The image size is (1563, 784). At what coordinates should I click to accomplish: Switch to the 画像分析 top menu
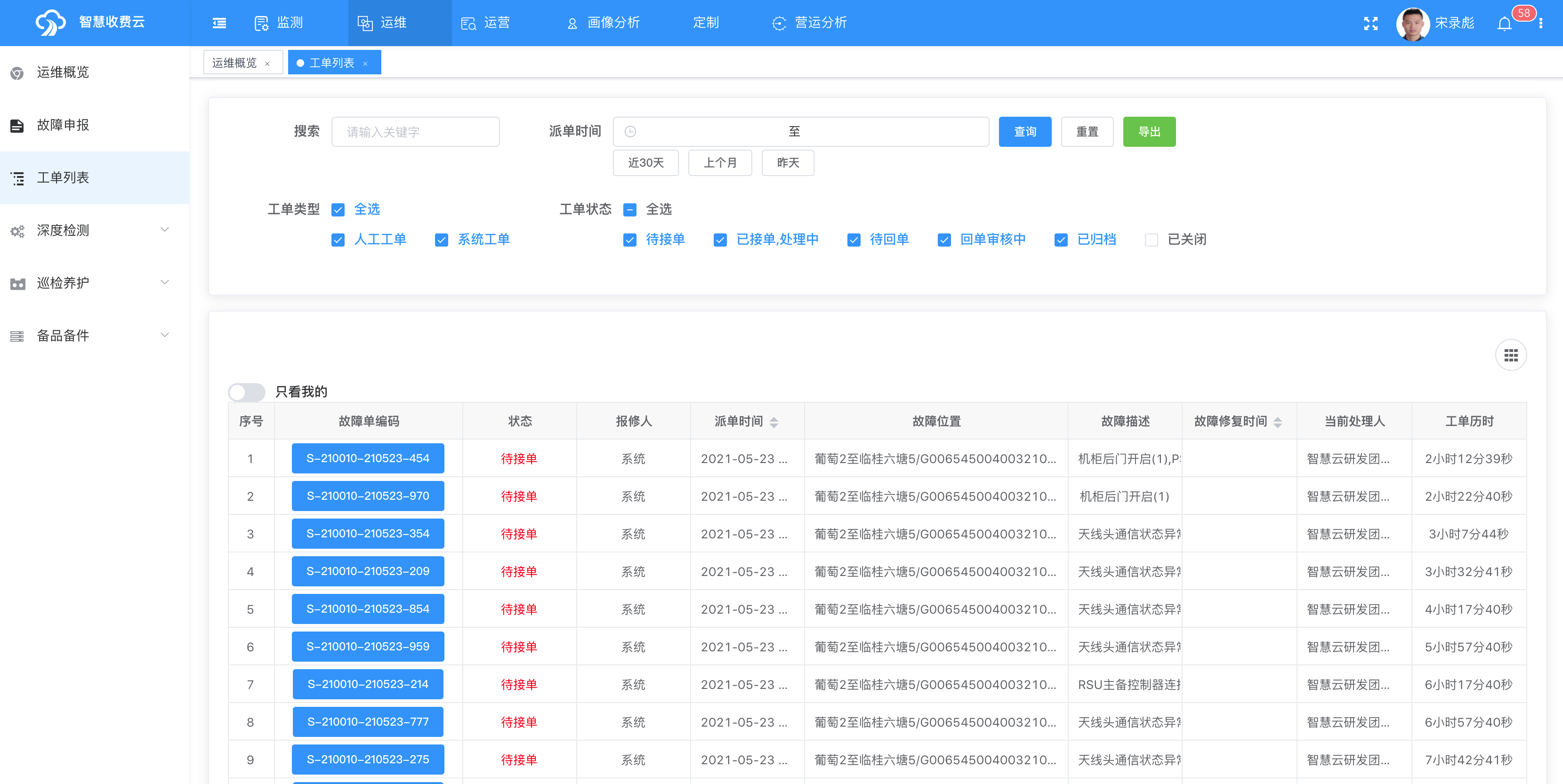[604, 23]
